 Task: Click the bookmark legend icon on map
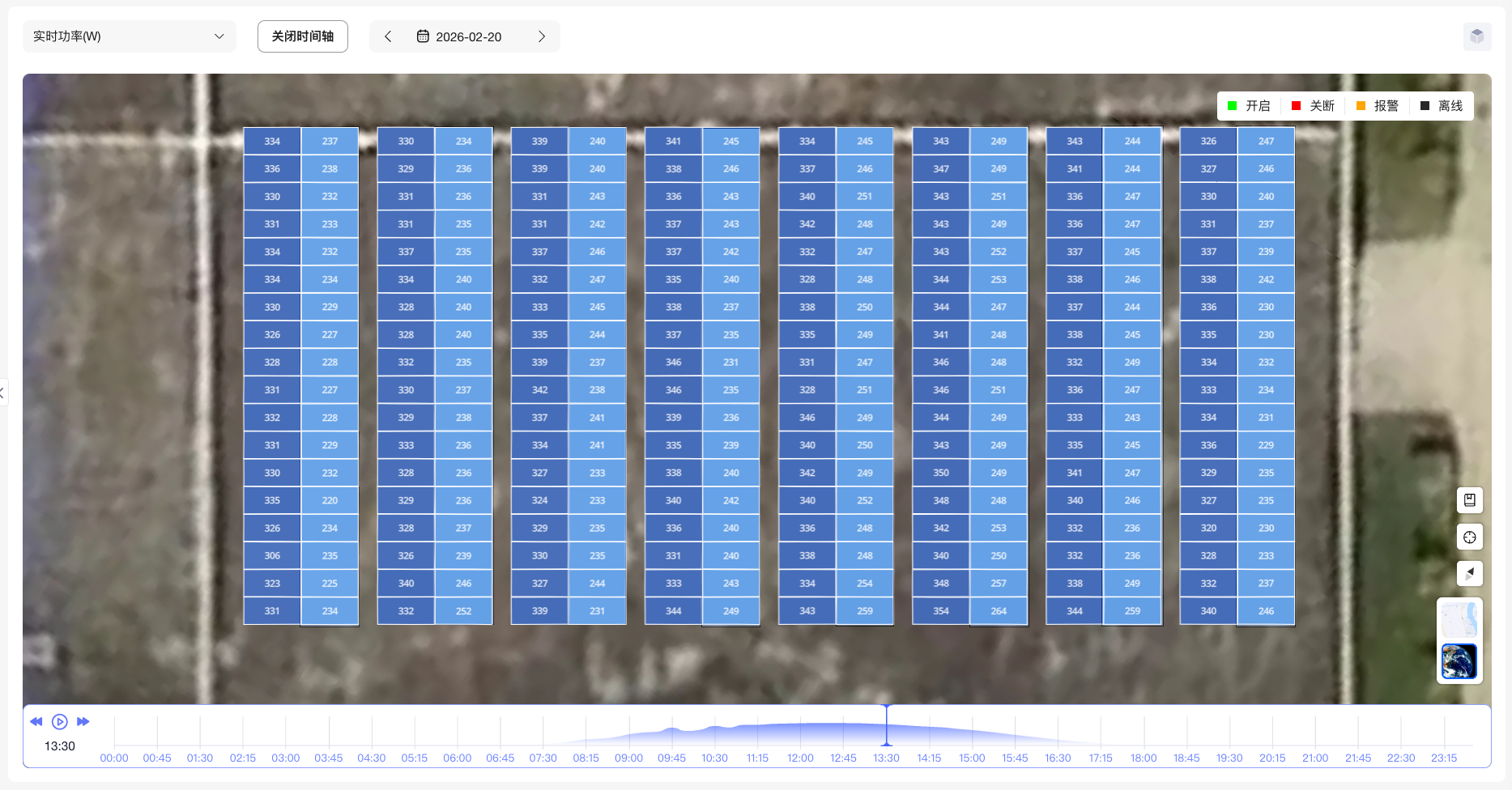[x=1469, y=500]
